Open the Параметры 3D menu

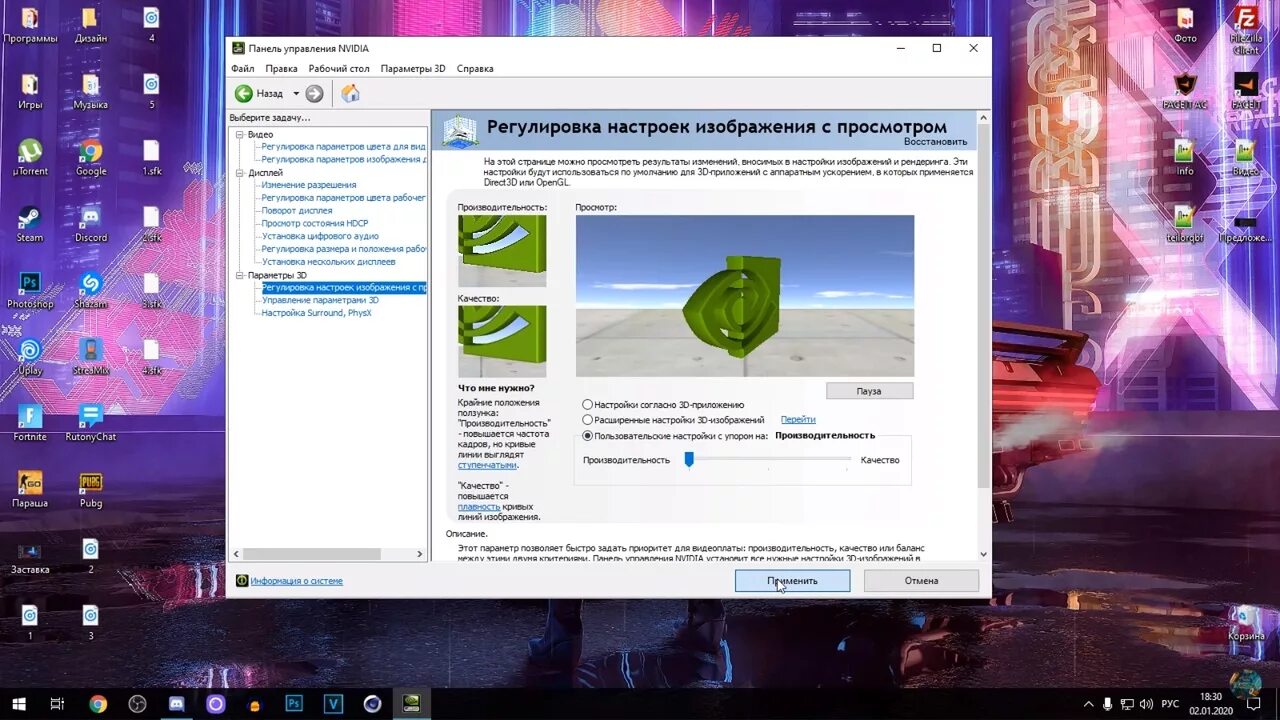tap(413, 68)
